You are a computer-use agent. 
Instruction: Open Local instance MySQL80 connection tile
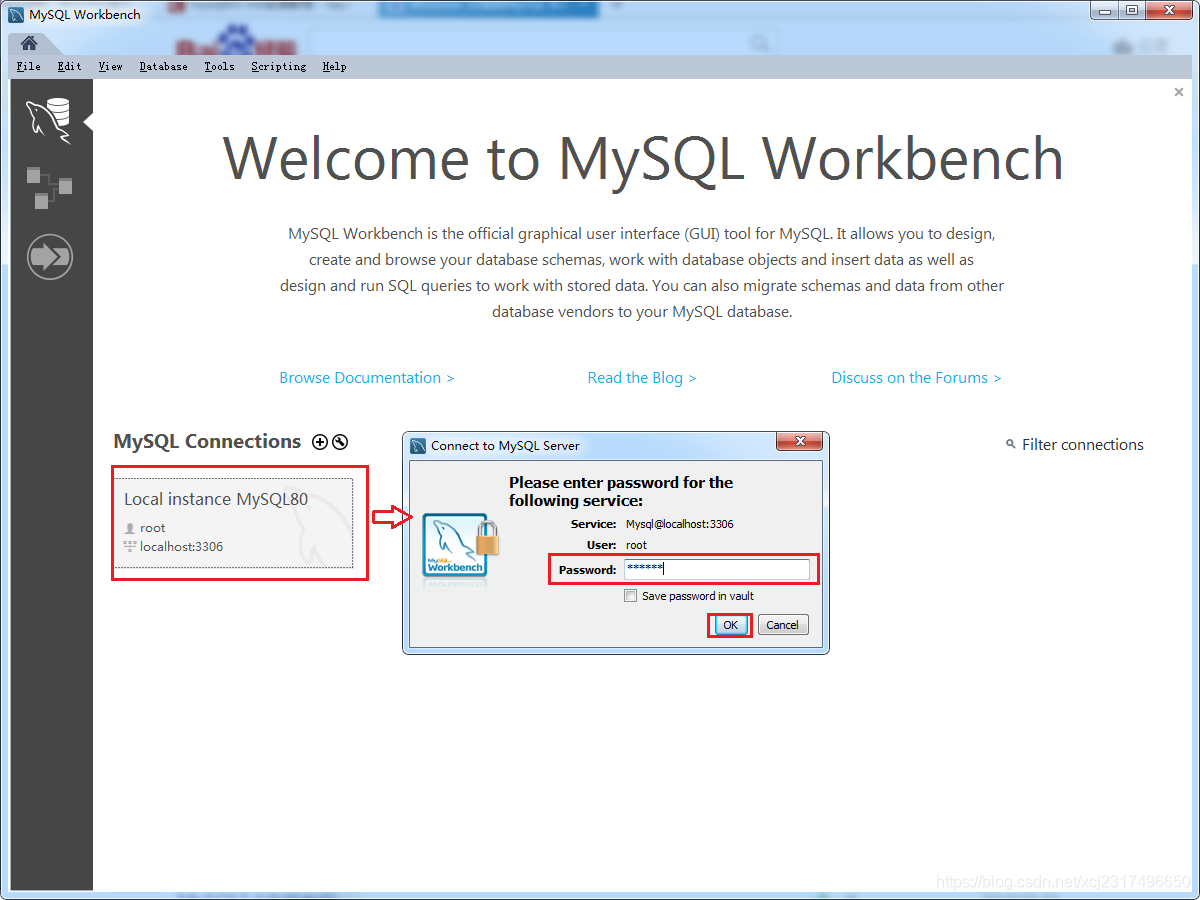click(x=233, y=523)
